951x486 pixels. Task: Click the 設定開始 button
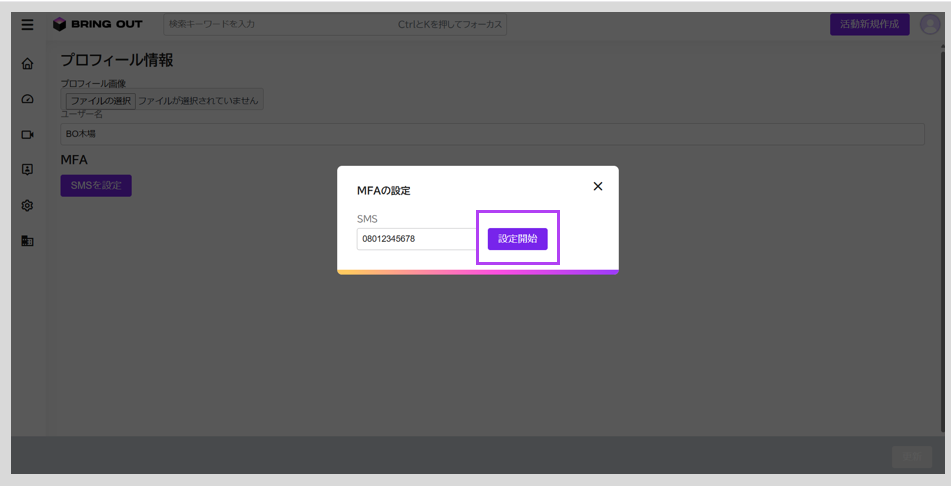[517, 239]
